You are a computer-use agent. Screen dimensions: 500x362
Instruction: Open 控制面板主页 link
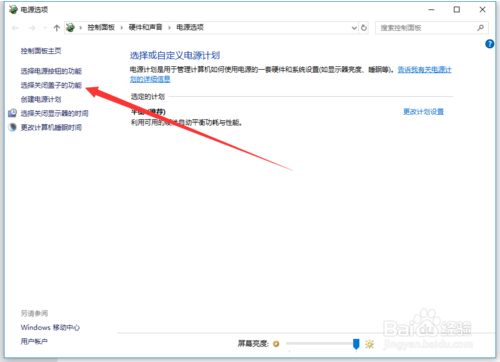(x=41, y=51)
